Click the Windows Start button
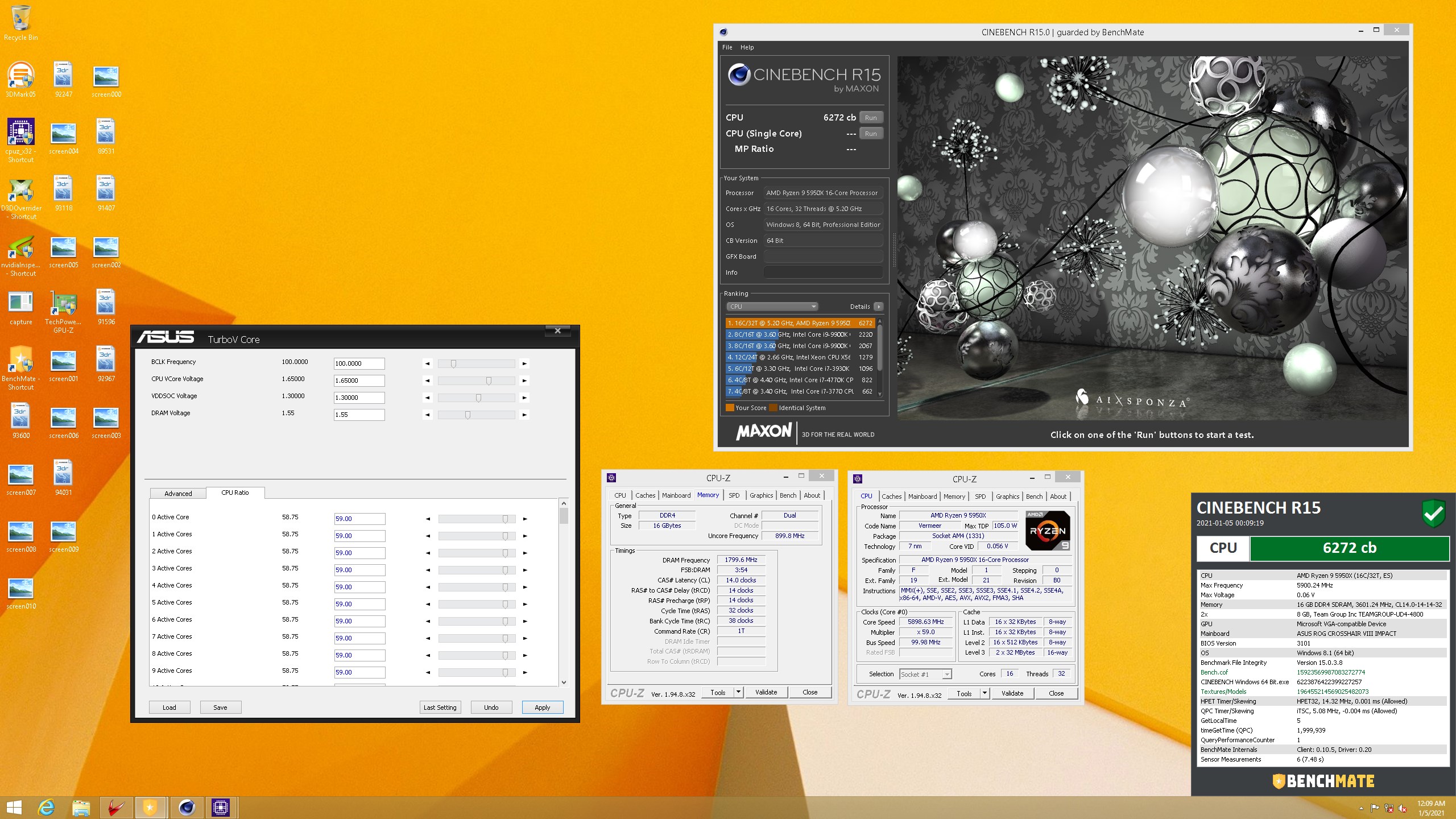Viewport: 1456px width, 819px height. point(14,808)
